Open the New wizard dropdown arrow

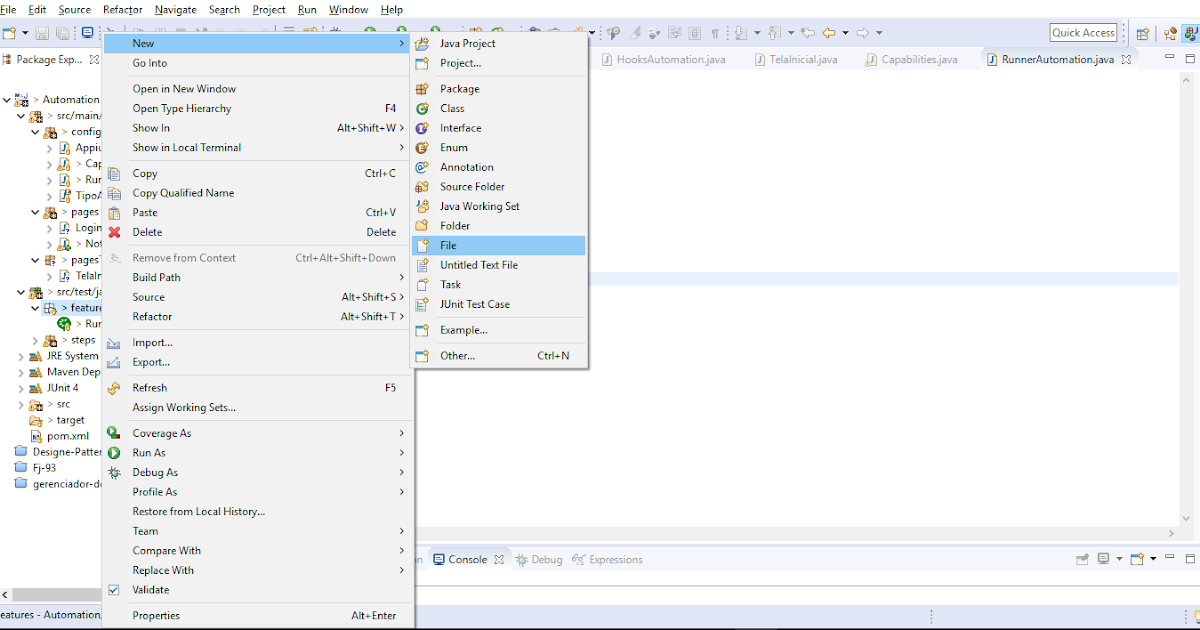[x=24, y=33]
